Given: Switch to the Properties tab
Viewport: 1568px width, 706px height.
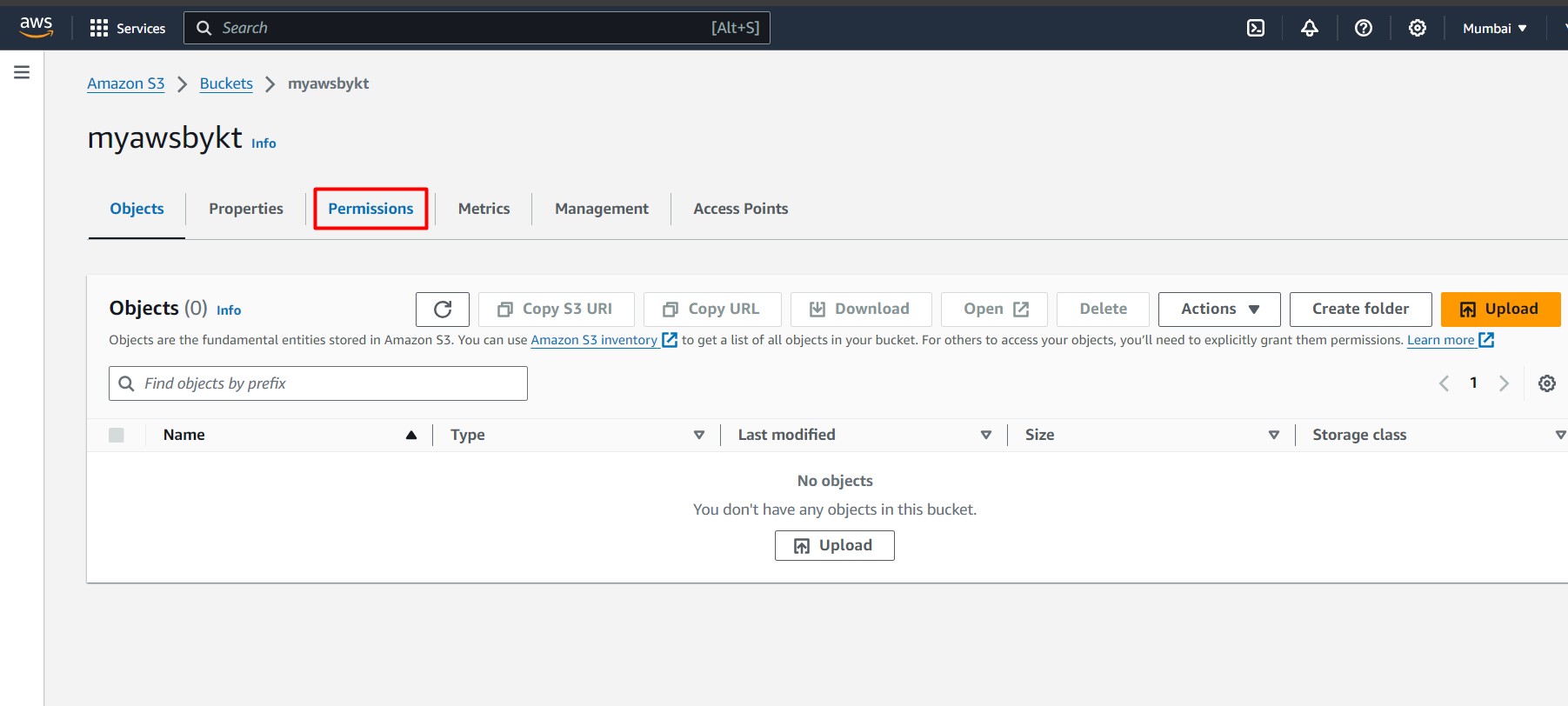Looking at the screenshot, I should [246, 209].
